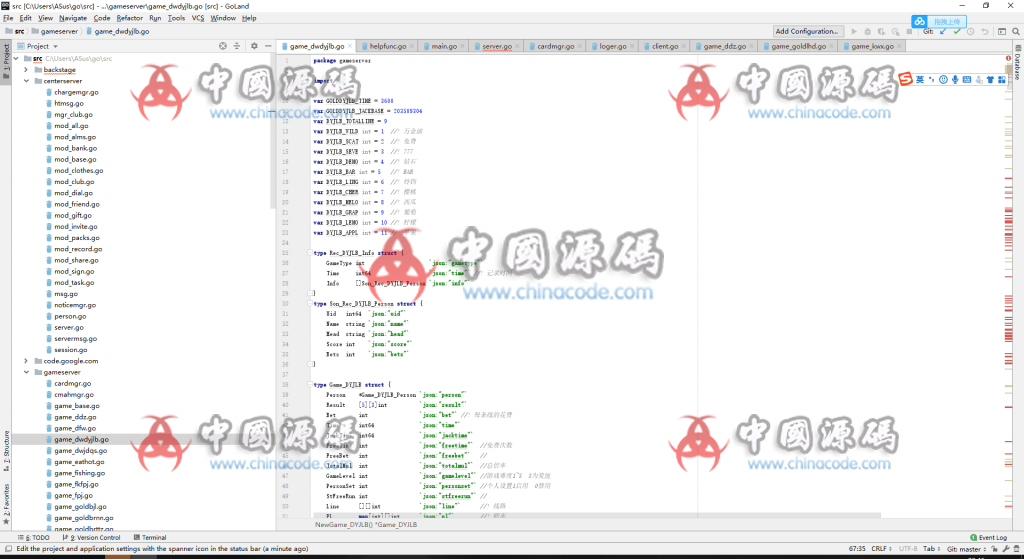Open server.go in centerserver folder
This screenshot has height=559, width=1024.
click(x=69, y=327)
